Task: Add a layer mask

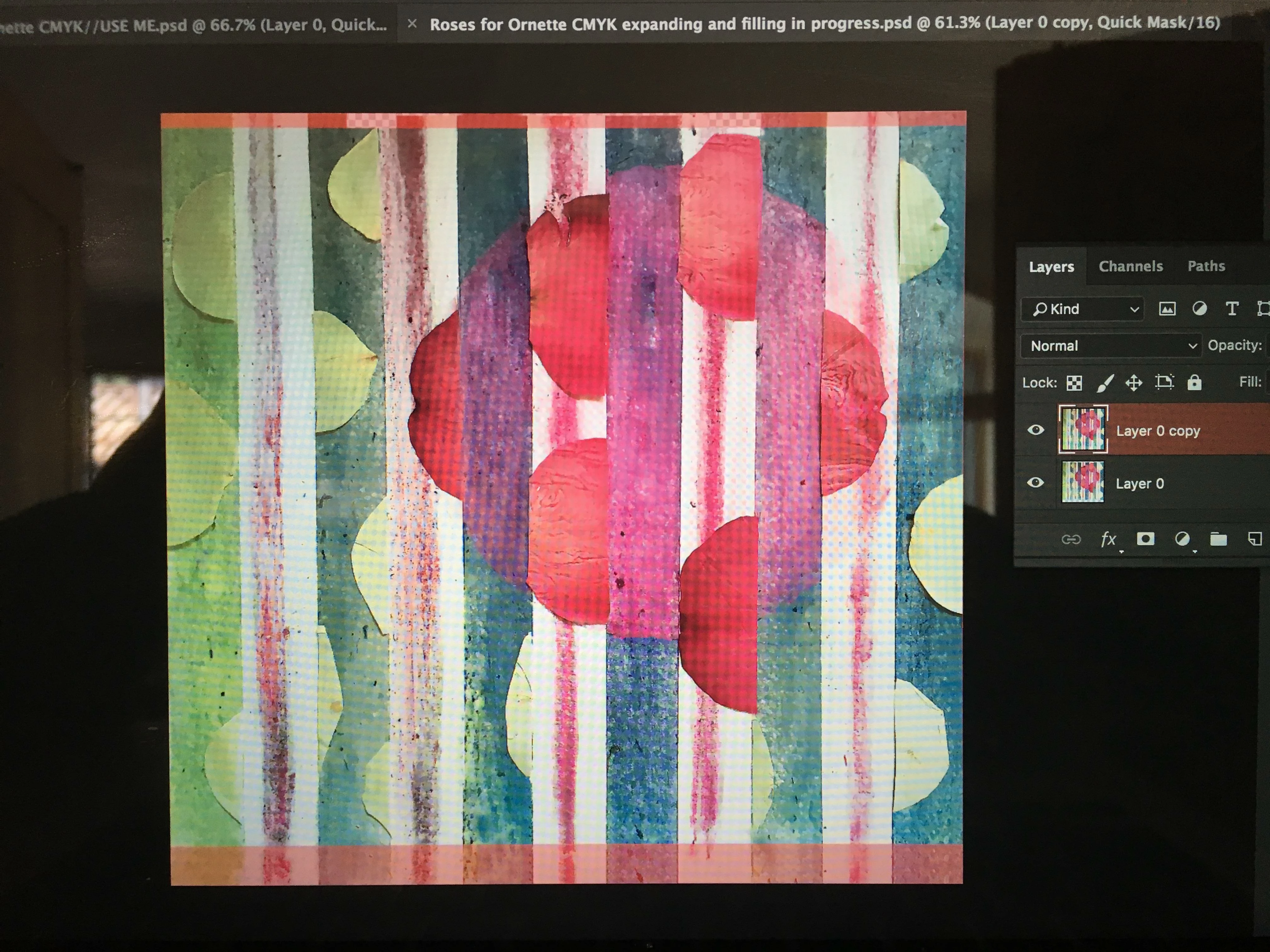Action: [x=1145, y=539]
